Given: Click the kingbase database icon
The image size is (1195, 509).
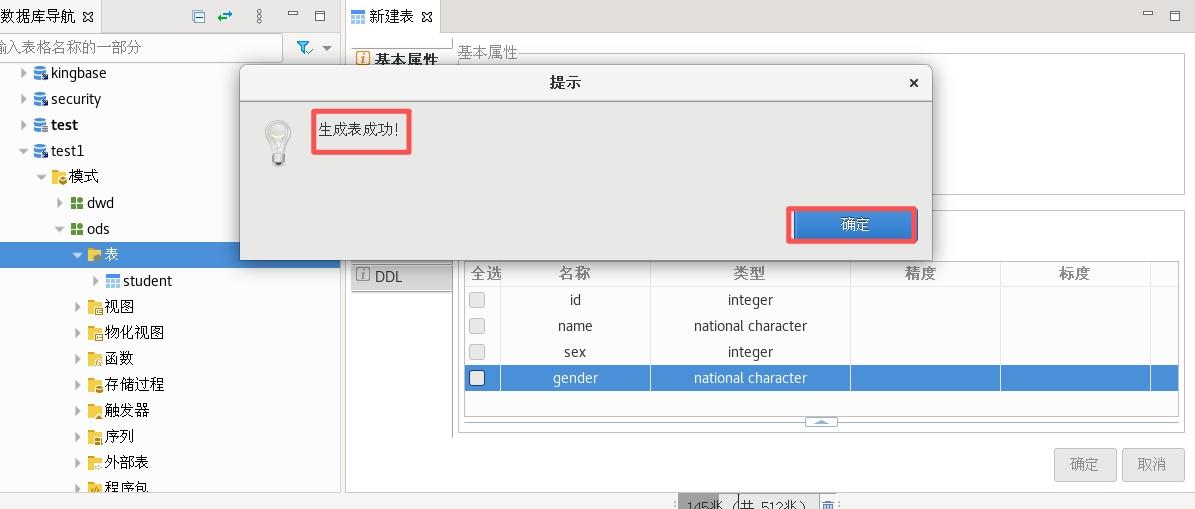Looking at the screenshot, I should point(41,73).
